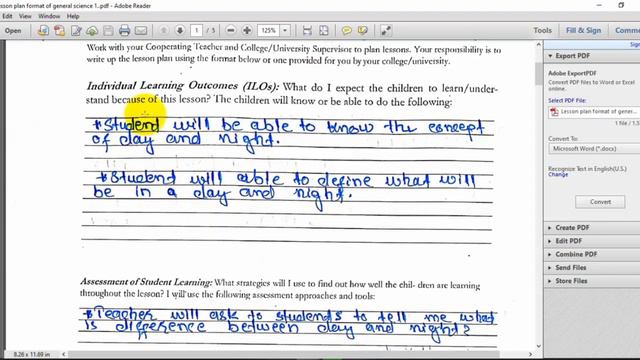Viewport: 640px width, 360px height.
Task: Open the Help menu
Action: [73, 16]
